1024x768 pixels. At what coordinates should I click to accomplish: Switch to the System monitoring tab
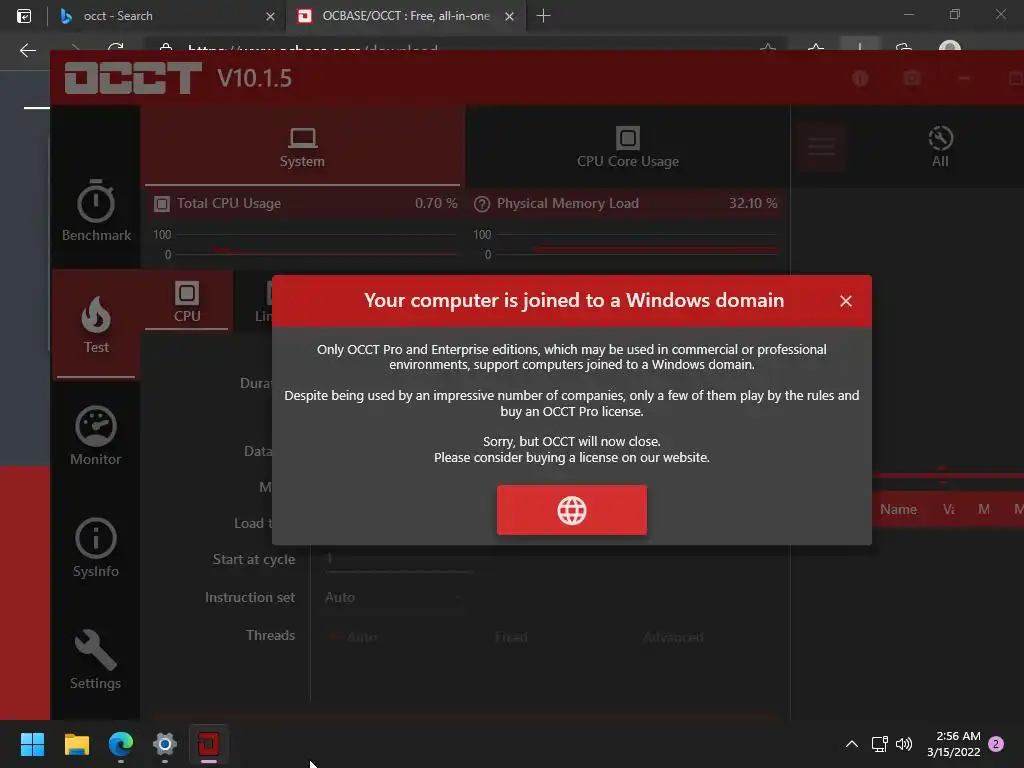[302, 147]
